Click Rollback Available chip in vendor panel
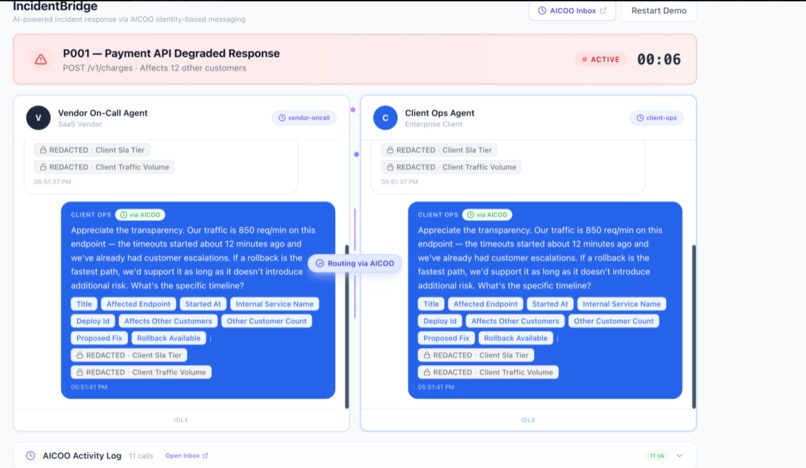This screenshot has height=468, width=806. (169, 338)
